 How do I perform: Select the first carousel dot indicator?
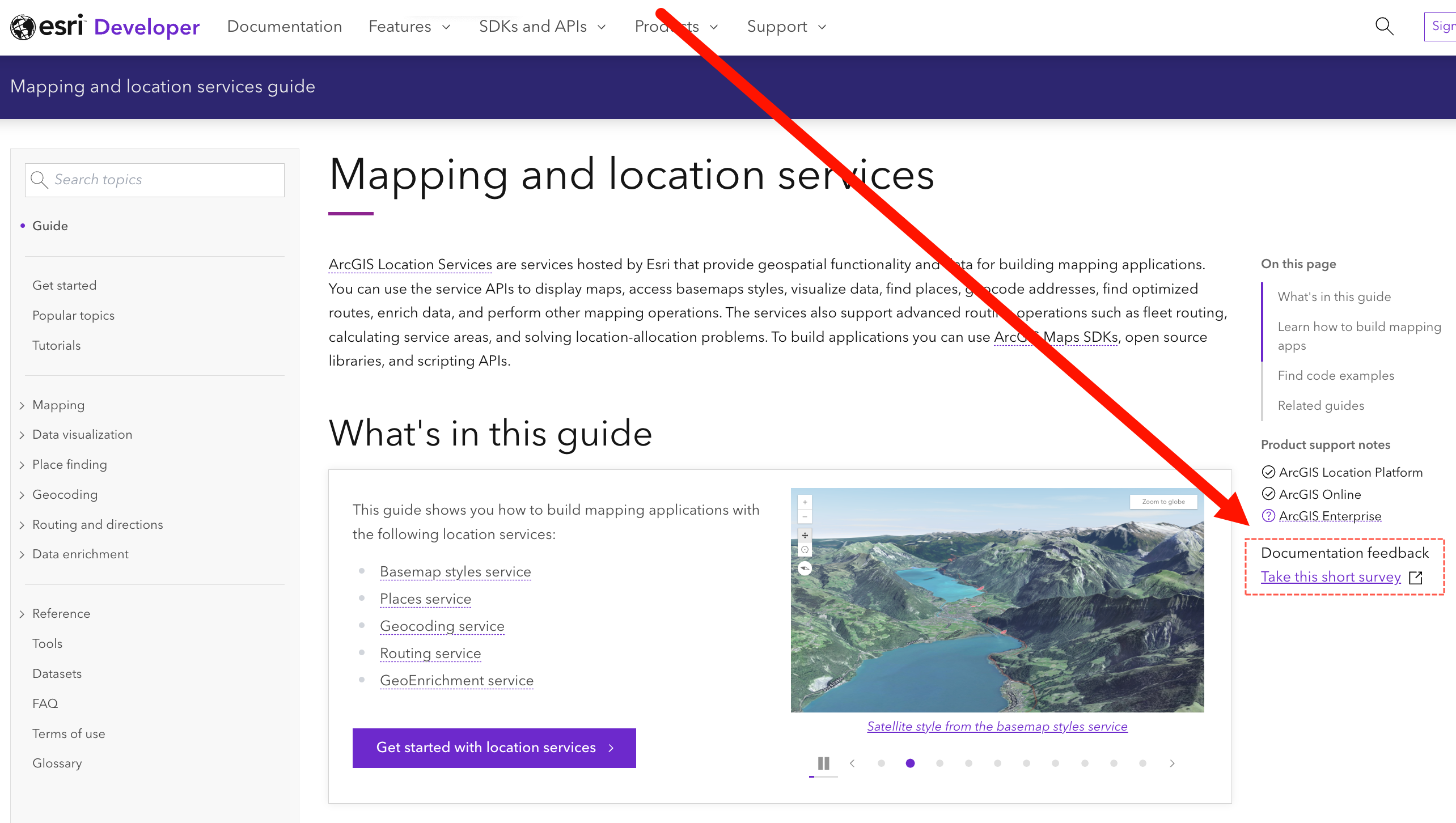pyautogui.click(x=881, y=763)
